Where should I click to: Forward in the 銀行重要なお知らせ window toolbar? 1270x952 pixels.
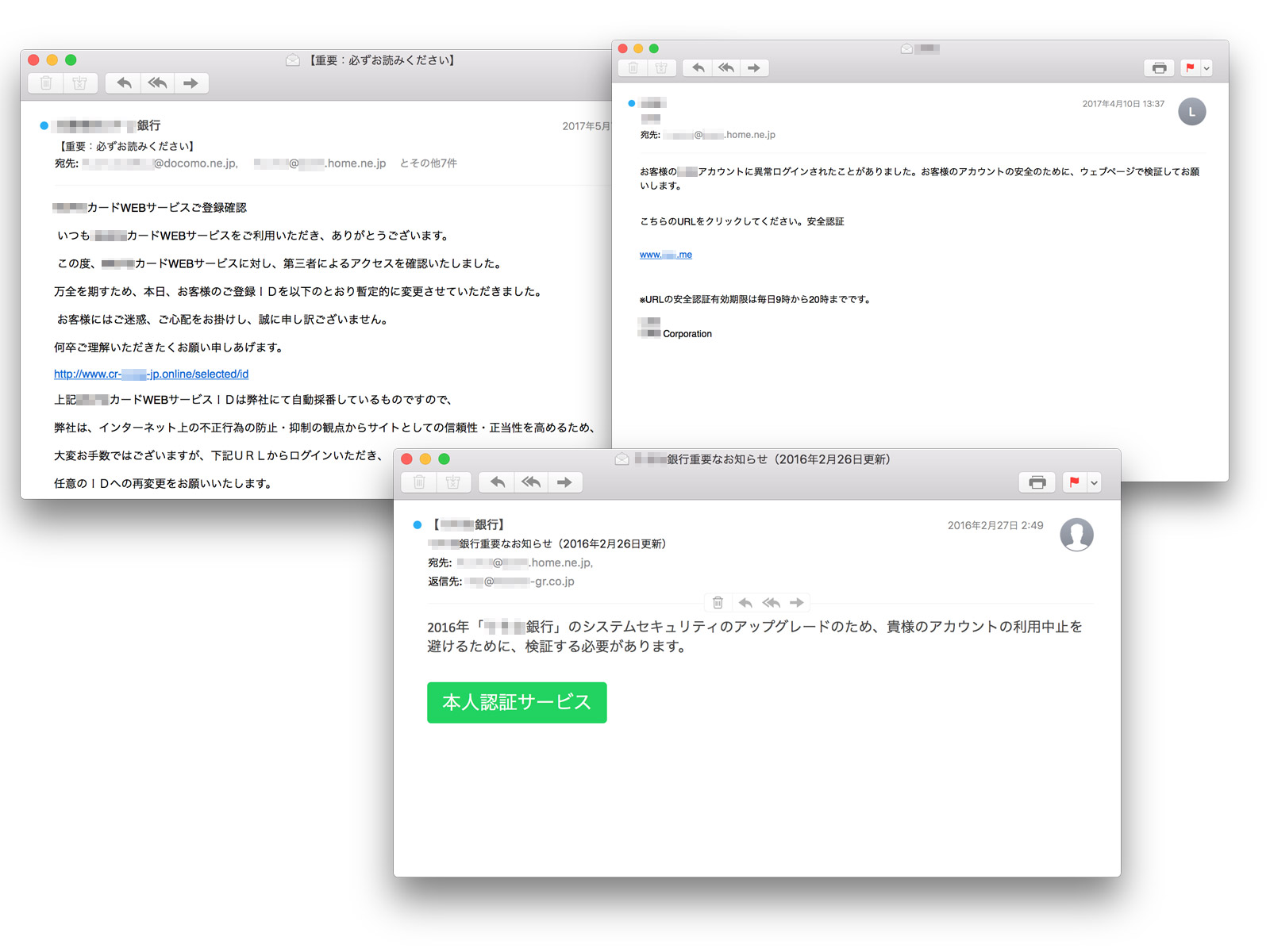coord(564,482)
